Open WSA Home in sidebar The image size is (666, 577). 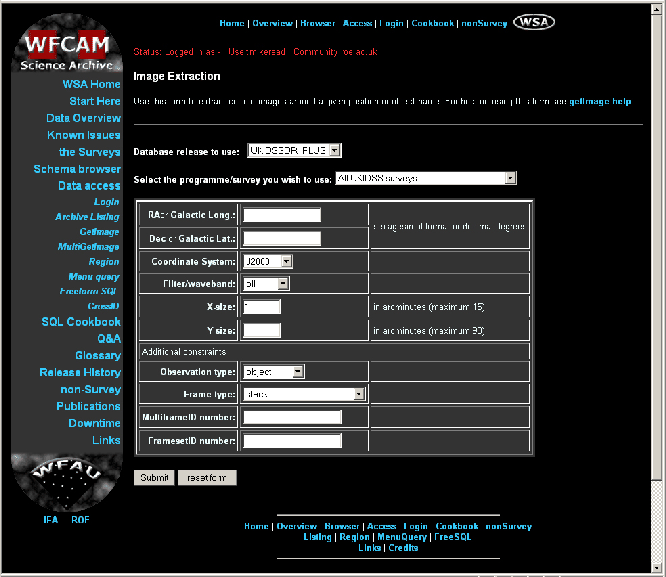[91, 84]
